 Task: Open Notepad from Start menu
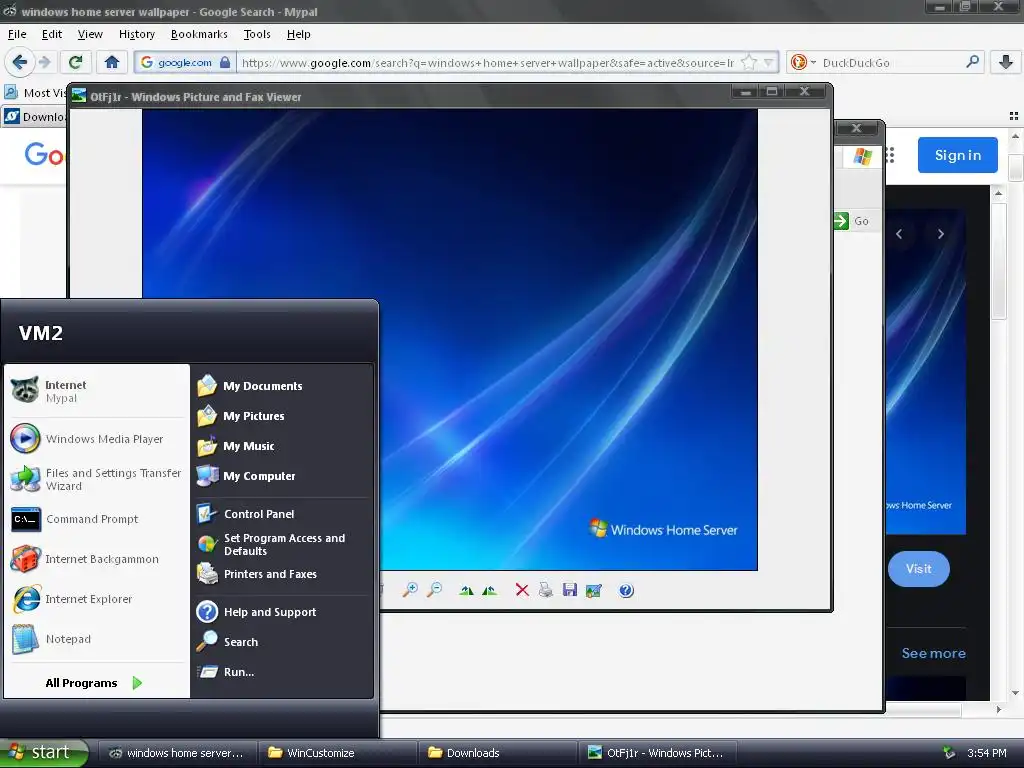(96, 639)
